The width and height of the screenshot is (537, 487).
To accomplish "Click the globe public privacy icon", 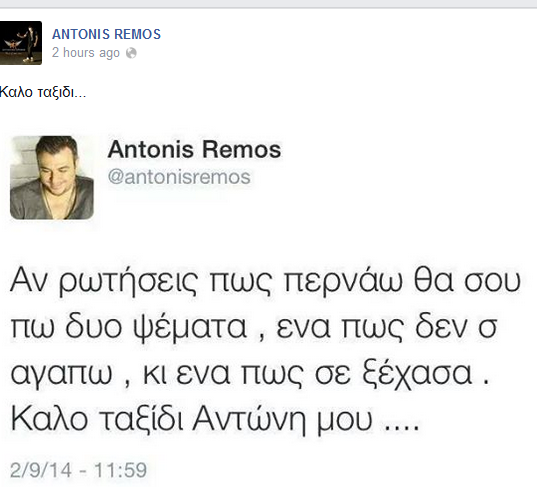I will [x=131, y=53].
